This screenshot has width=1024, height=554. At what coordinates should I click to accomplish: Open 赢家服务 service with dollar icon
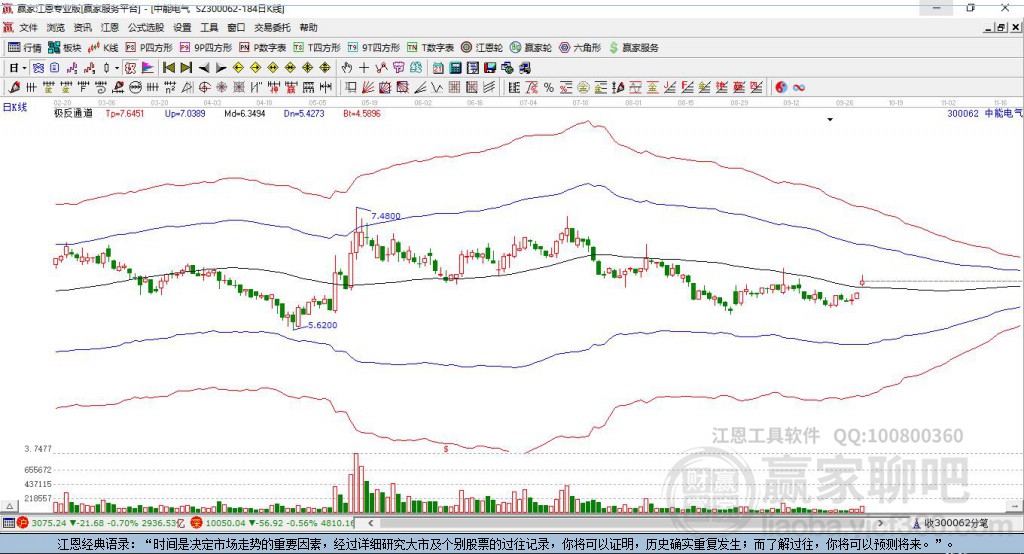(x=633, y=48)
